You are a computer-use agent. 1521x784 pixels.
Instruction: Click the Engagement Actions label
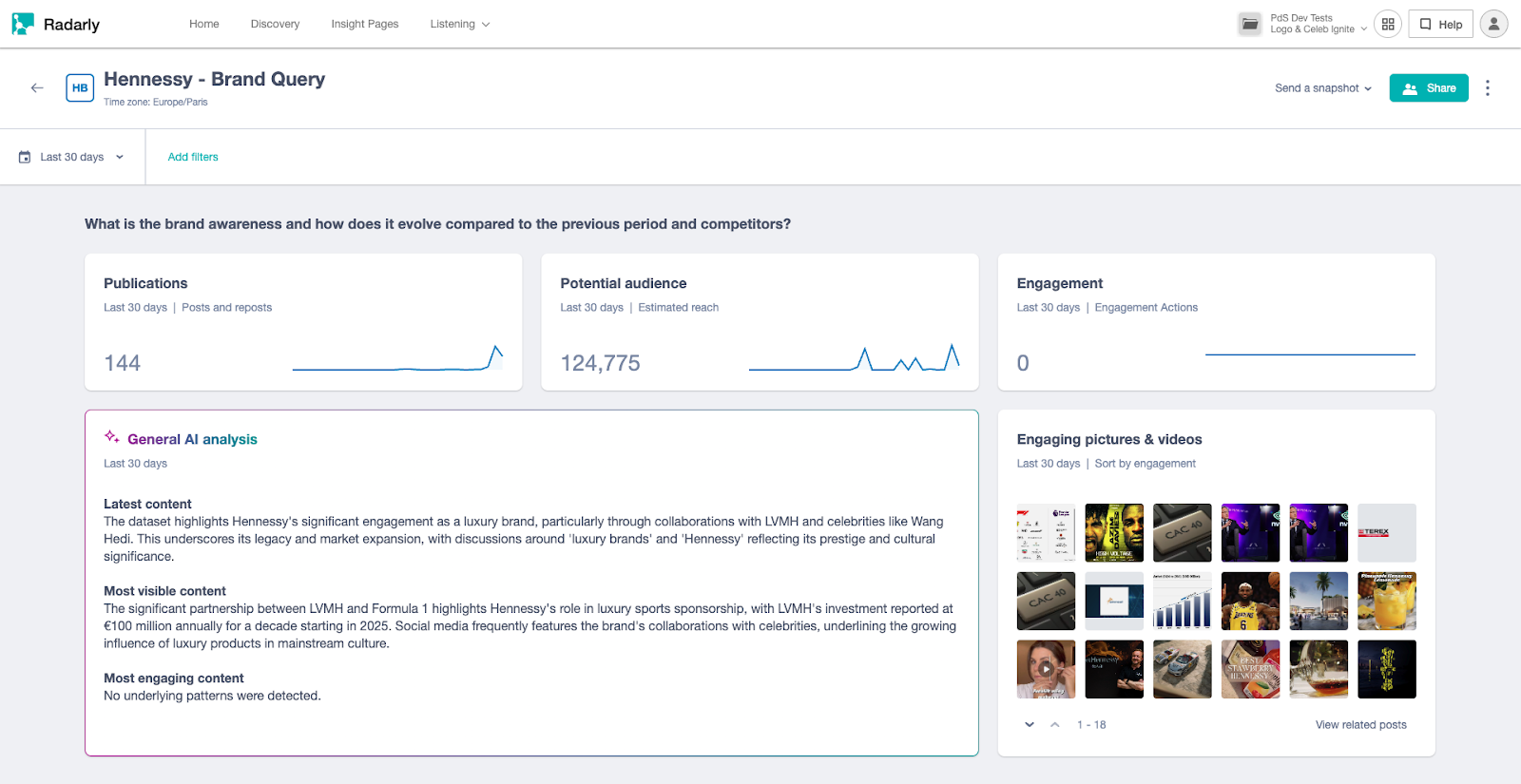pos(1146,308)
